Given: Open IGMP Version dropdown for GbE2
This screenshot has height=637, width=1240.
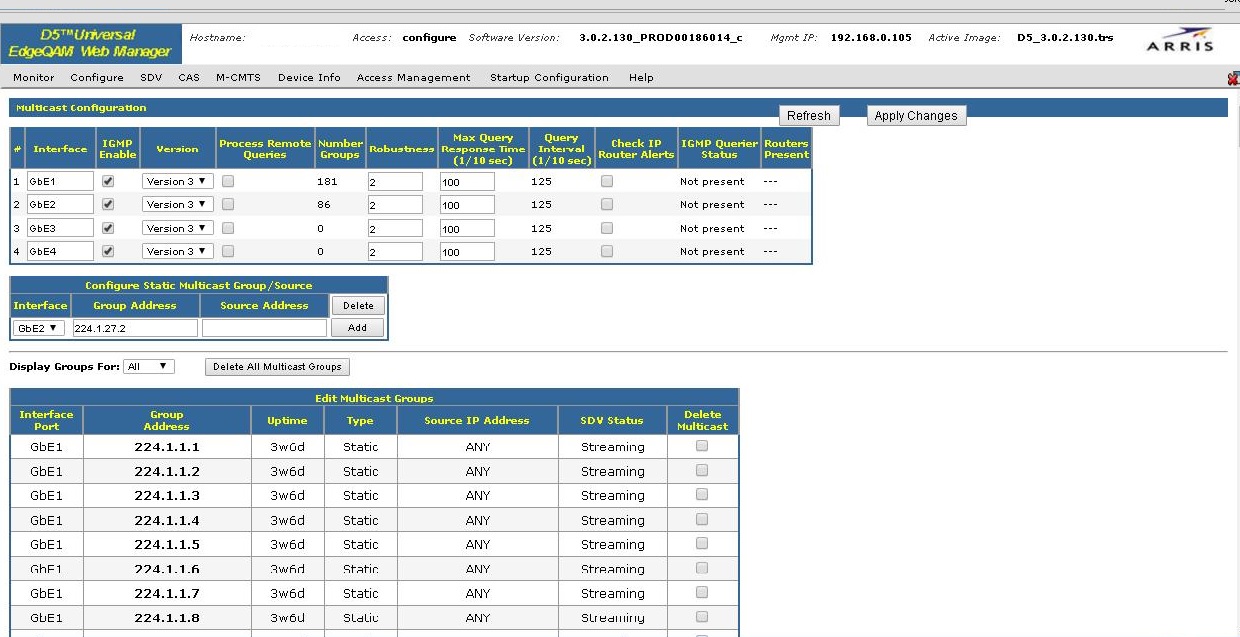Looking at the screenshot, I should coord(178,204).
